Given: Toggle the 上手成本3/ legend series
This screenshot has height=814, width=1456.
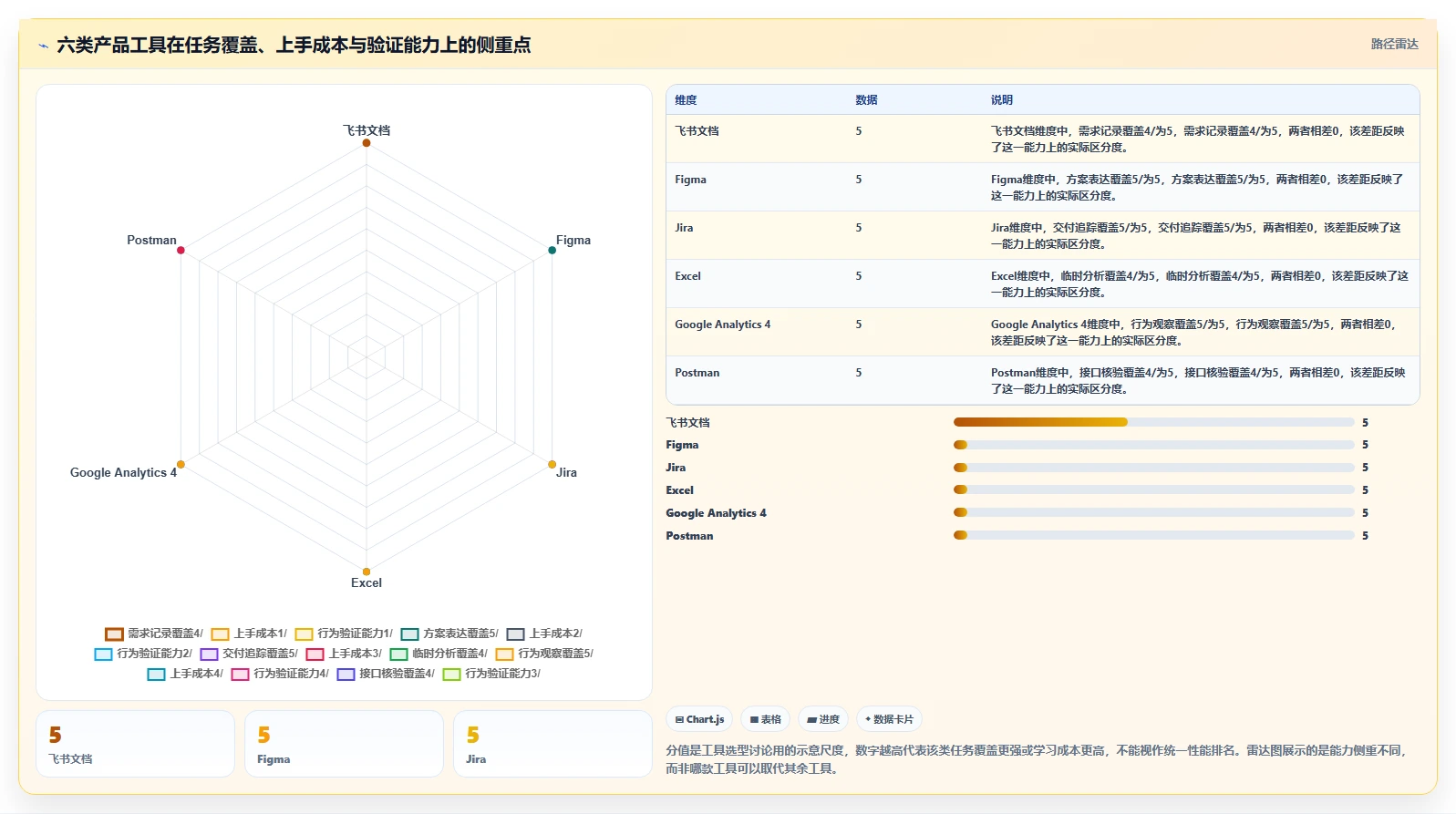Looking at the screenshot, I should pos(344,654).
